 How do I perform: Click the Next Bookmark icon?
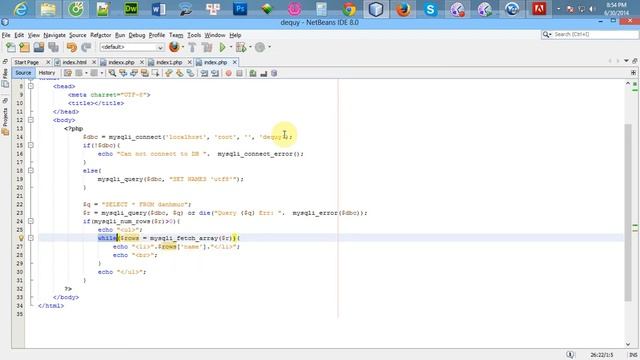(x=180, y=73)
